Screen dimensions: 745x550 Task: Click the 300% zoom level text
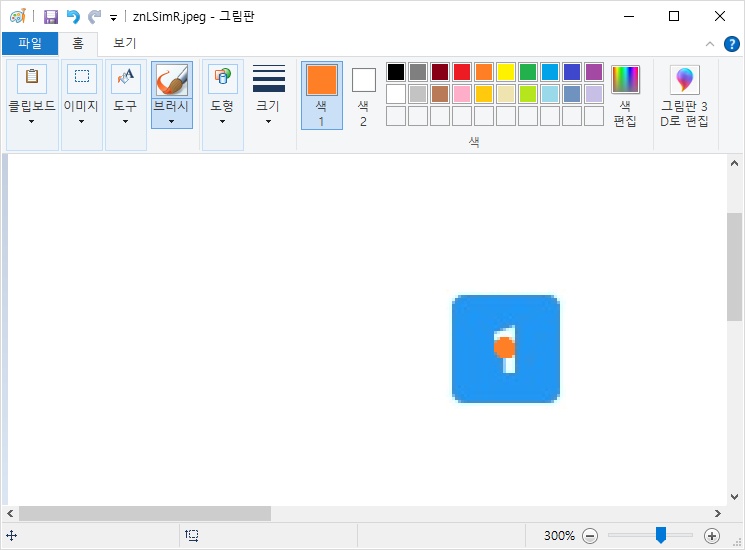tap(559, 536)
